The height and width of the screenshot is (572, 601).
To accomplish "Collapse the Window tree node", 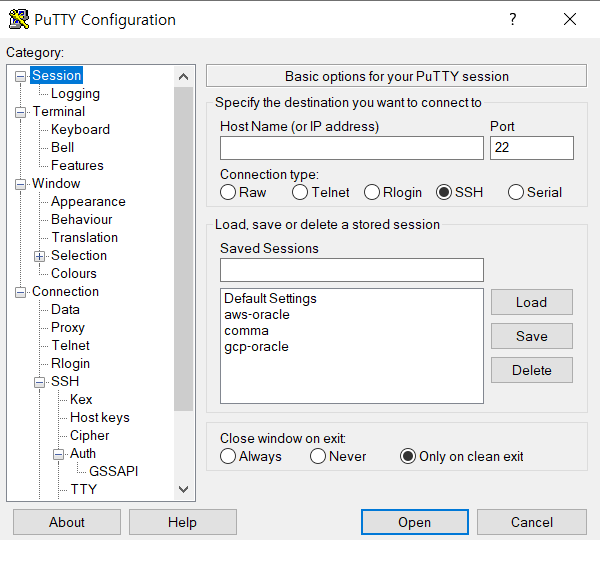I will [20, 184].
